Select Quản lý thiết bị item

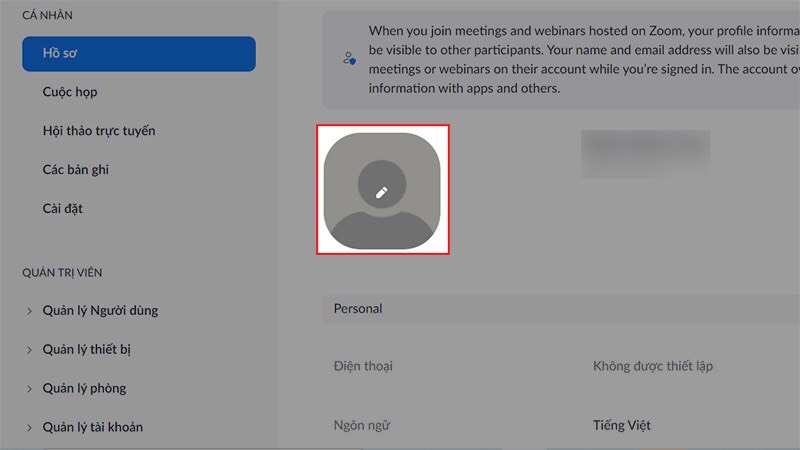tap(87, 349)
